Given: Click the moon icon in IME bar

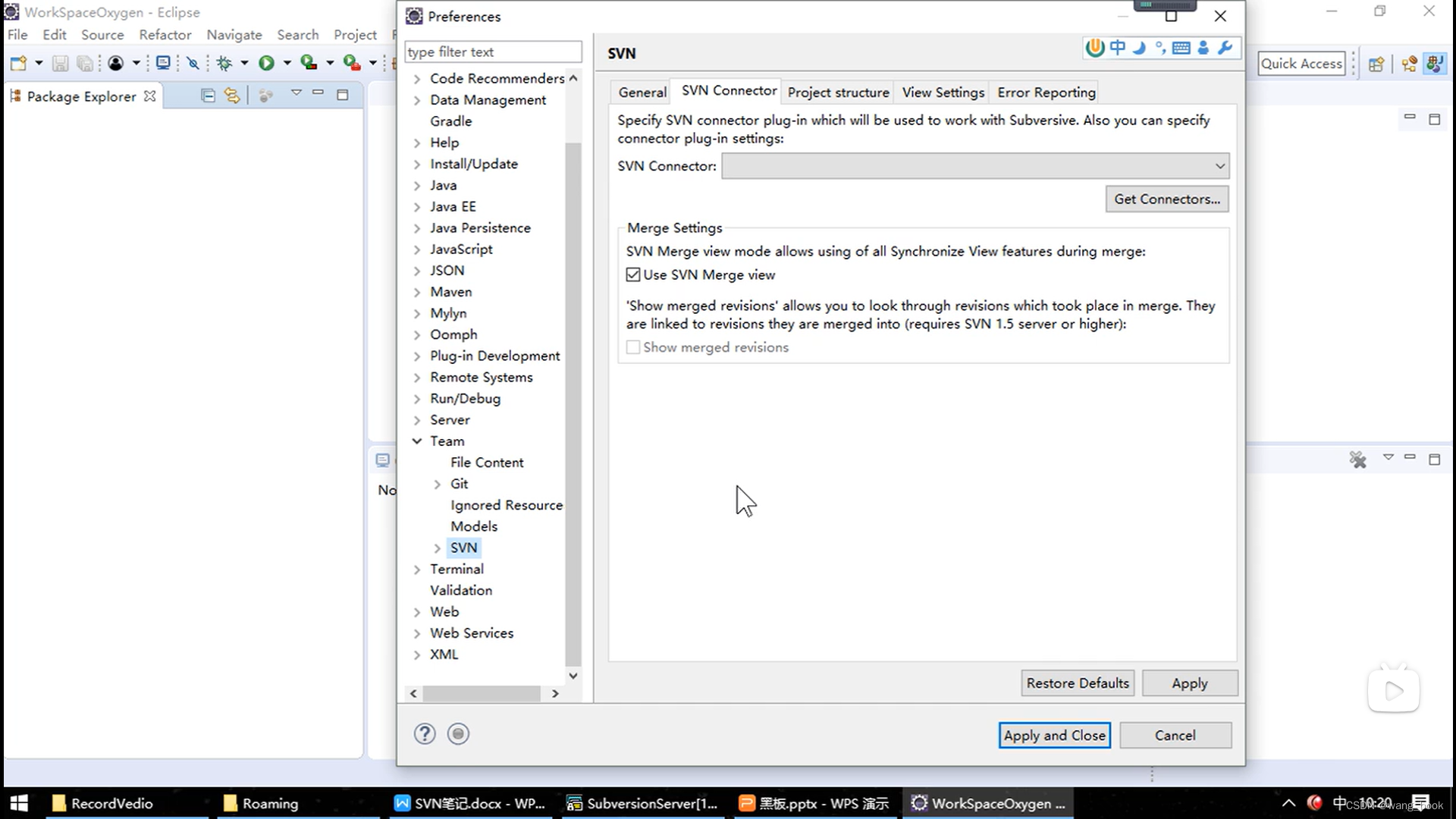Looking at the screenshot, I should click(1139, 48).
